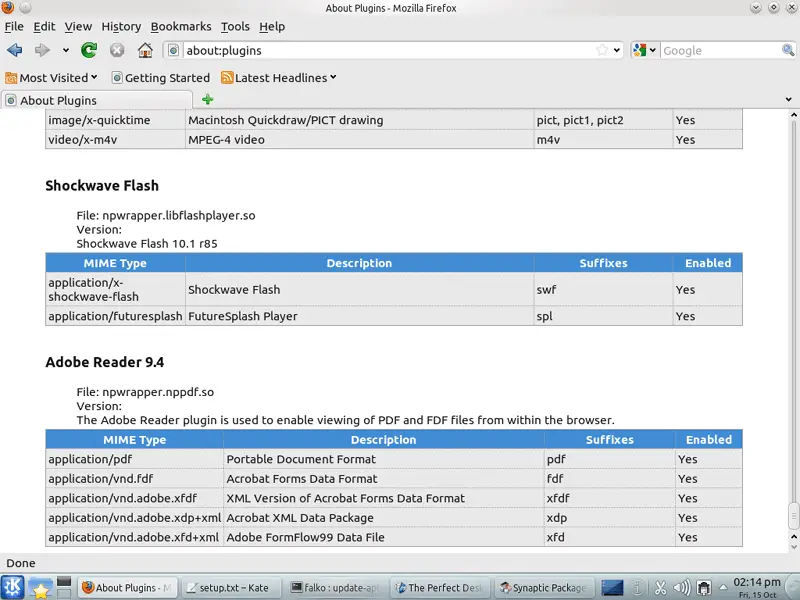This screenshot has width=800, height=600.
Task: Click the desktop pager in the panel
Action: click(64, 588)
